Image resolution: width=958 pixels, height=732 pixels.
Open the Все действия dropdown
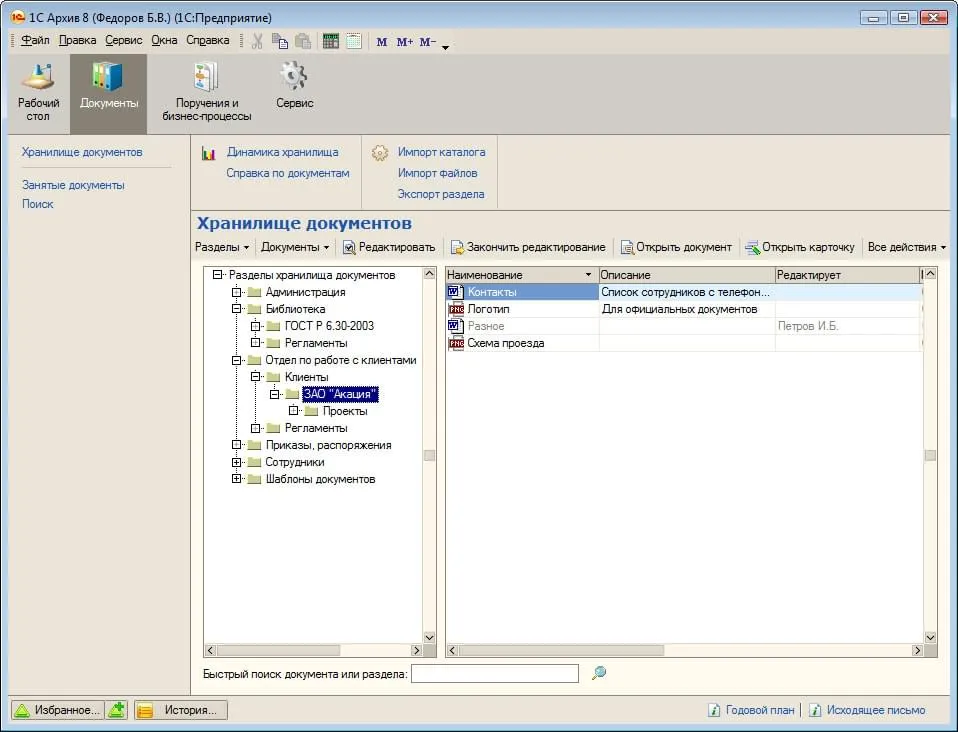pos(907,247)
